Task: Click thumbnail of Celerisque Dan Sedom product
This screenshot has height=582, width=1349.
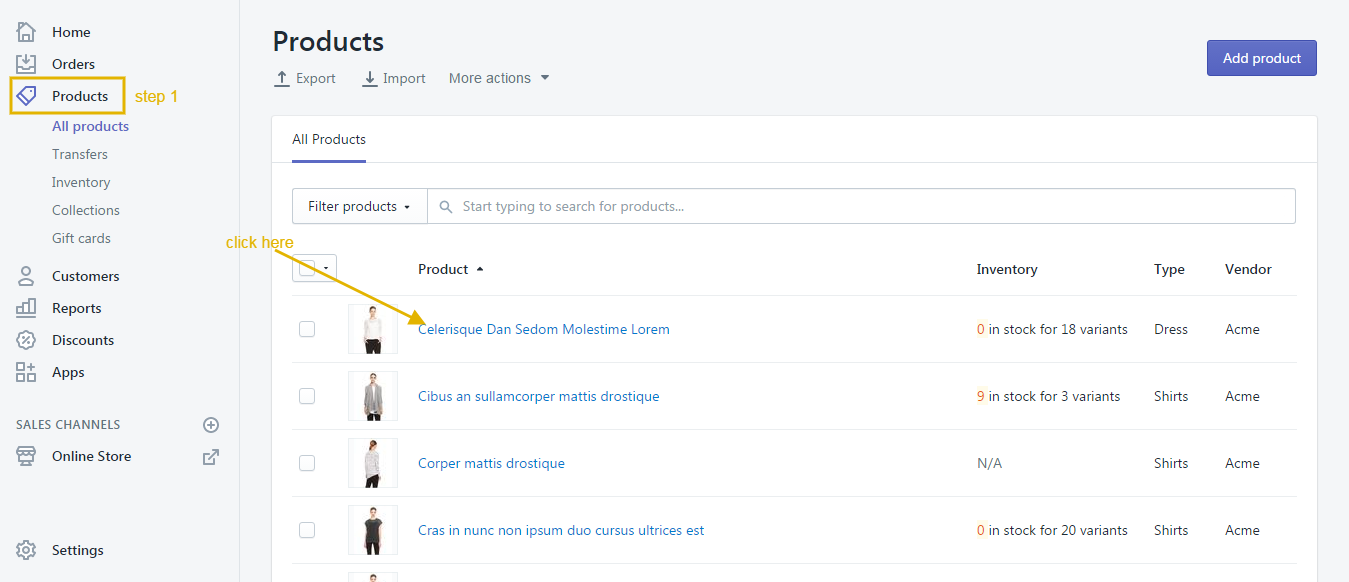Action: click(373, 329)
